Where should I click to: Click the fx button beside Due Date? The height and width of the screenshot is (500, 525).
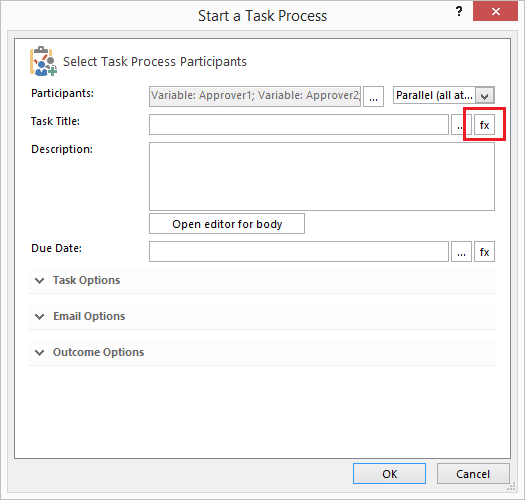point(484,252)
